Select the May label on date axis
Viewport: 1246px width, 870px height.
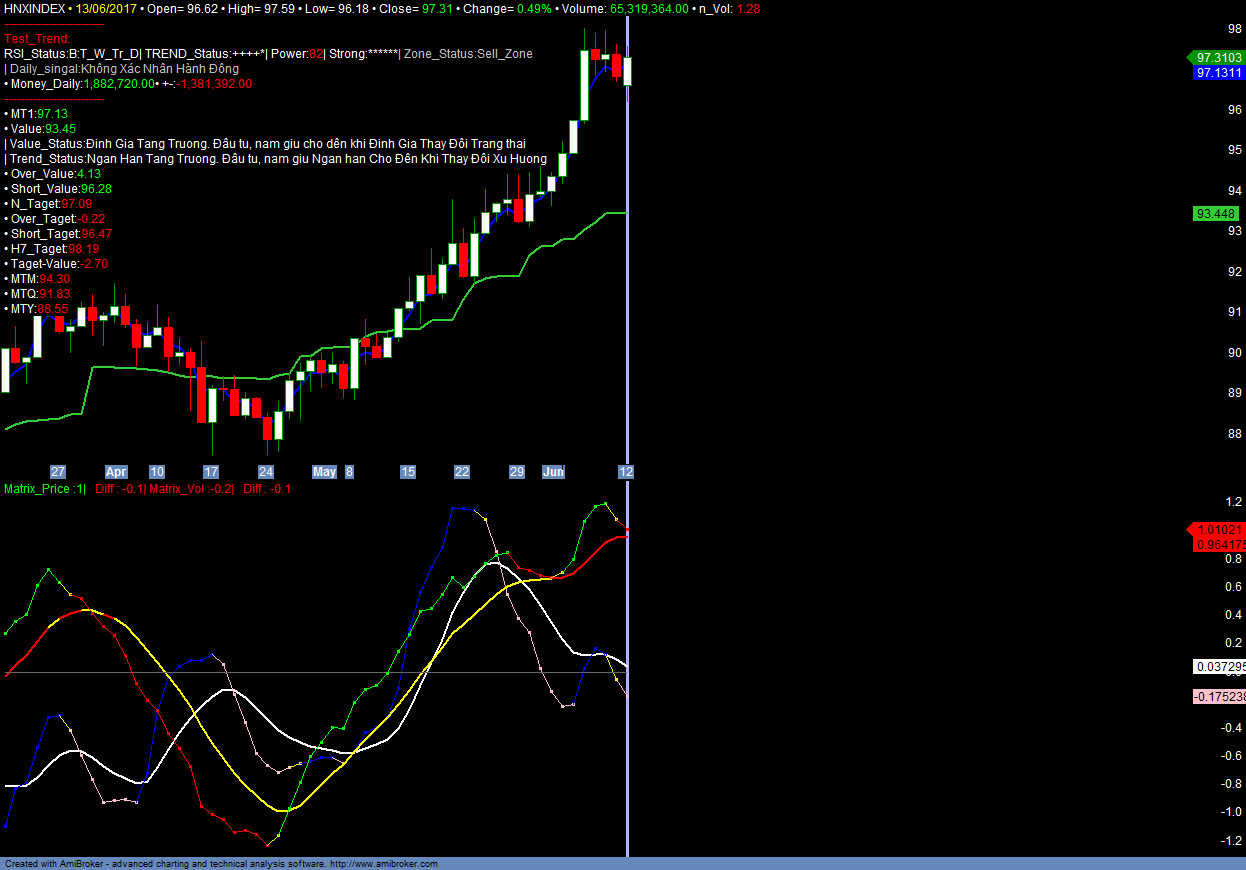324,472
